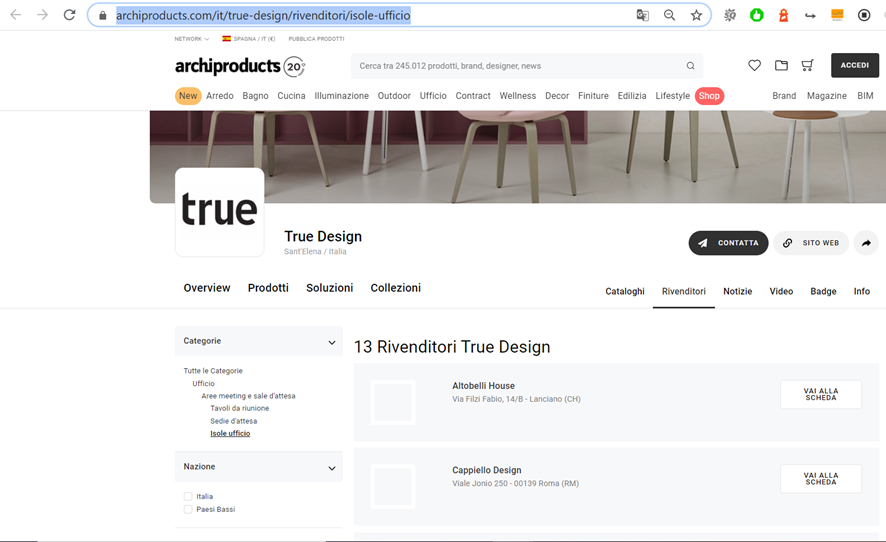Viewport: 886px width, 542px height.
Task: Collapse the Nazione filter panel
Action: click(332, 468)
